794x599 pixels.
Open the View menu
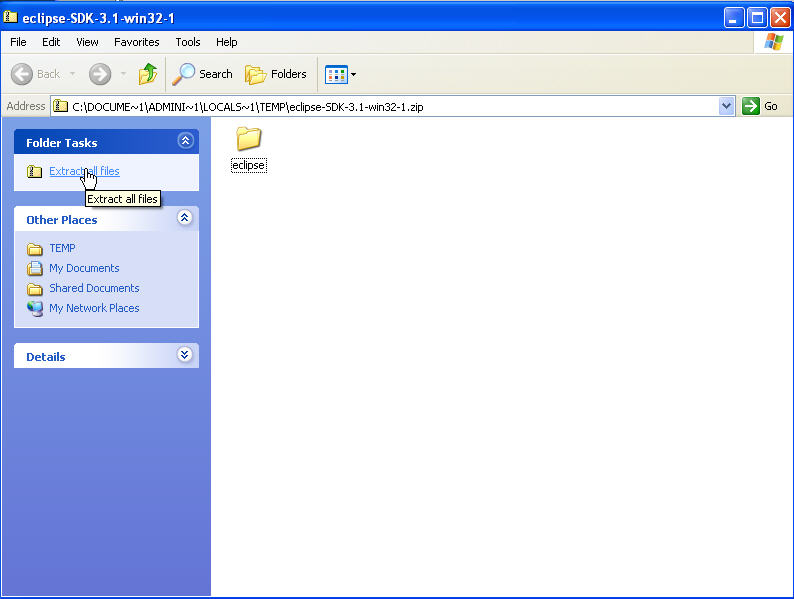point(87,42)
